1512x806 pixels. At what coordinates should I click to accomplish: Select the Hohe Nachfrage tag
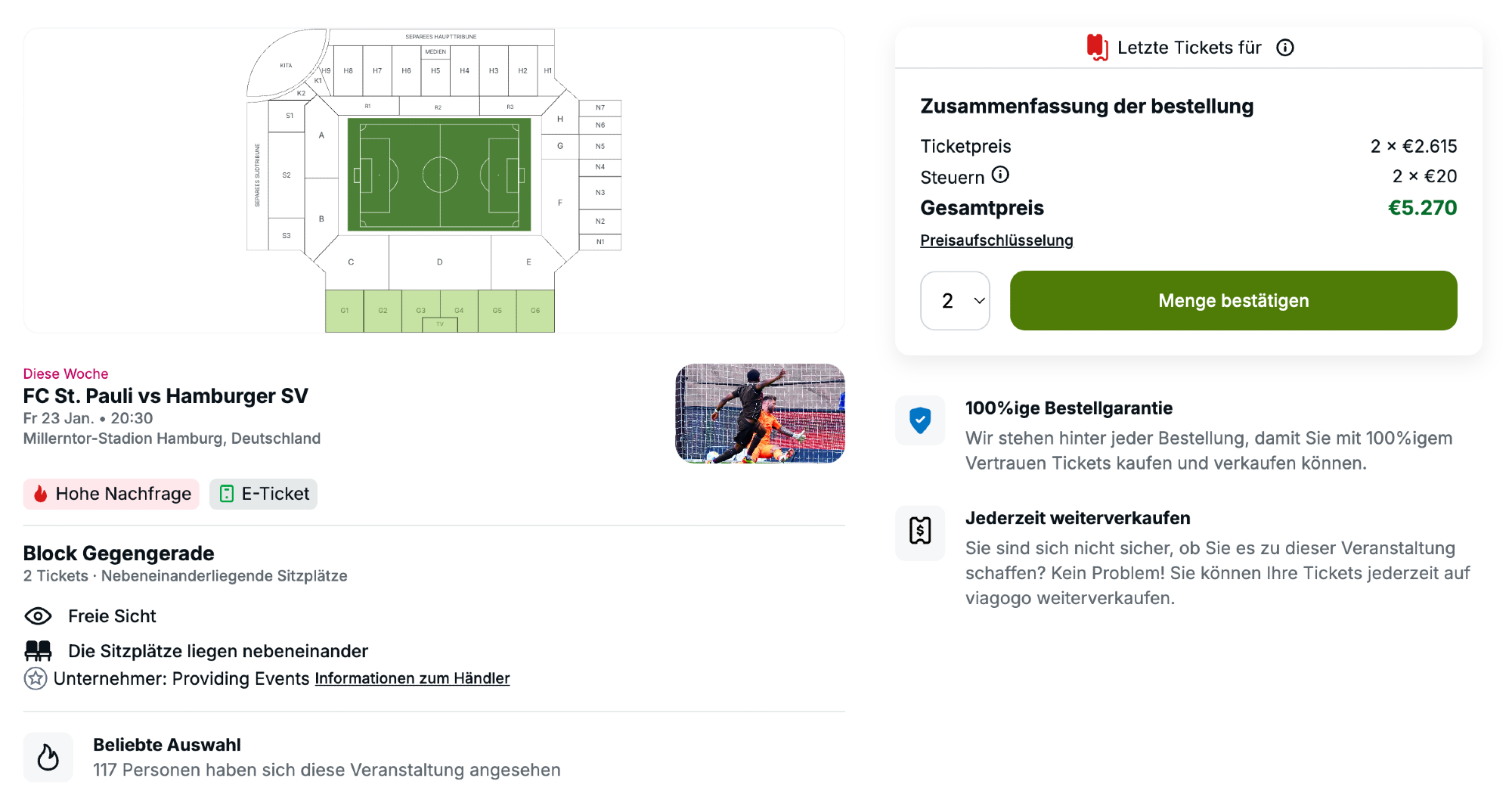click(x=111, y=494)
